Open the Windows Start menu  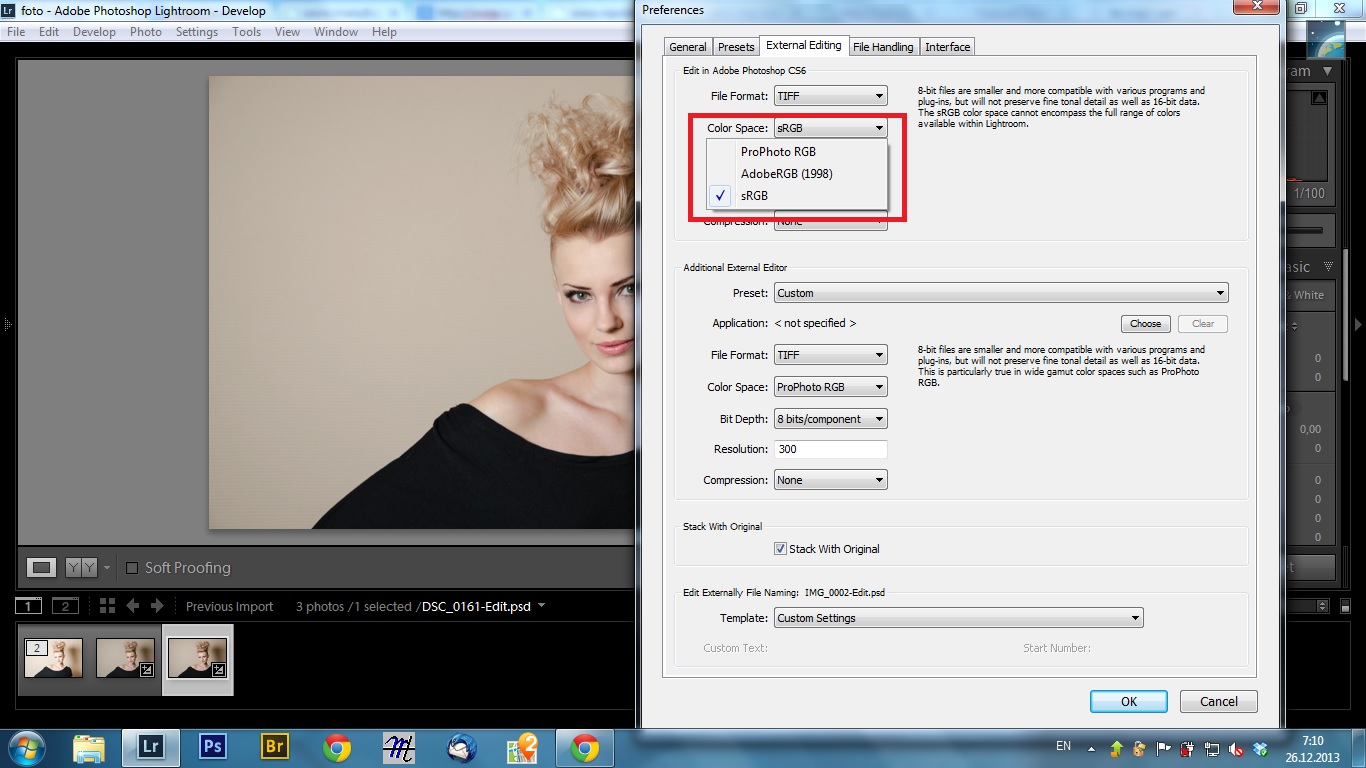pos(25,748)
